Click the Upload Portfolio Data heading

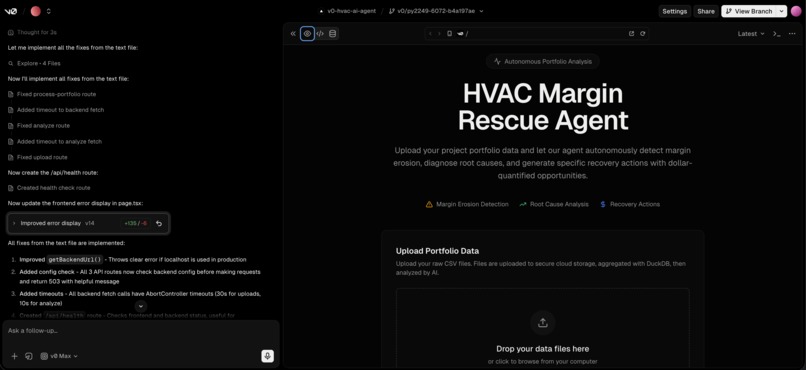[437, 251]
